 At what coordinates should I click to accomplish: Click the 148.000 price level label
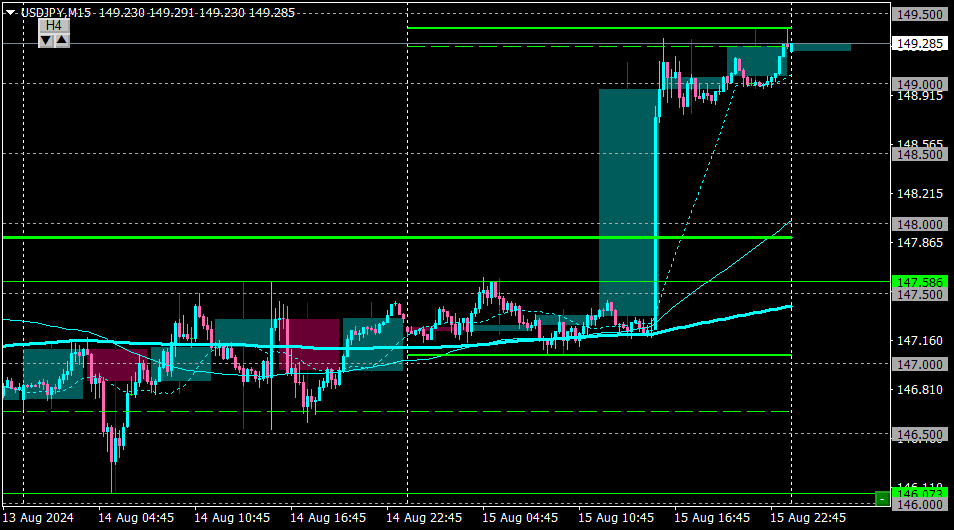point(920,225)
